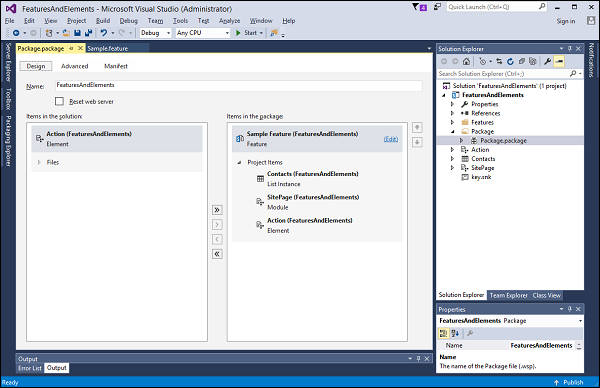Viewport: 600px width, 388px height.
Task: Open the Any CPU platform dropdown
Action: coord(203,33)
